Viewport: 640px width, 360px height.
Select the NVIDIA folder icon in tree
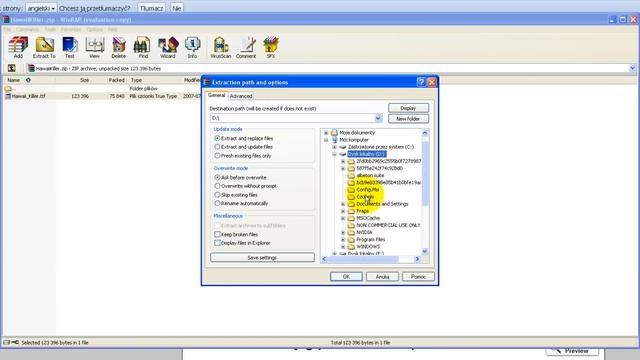coord(351,232)
